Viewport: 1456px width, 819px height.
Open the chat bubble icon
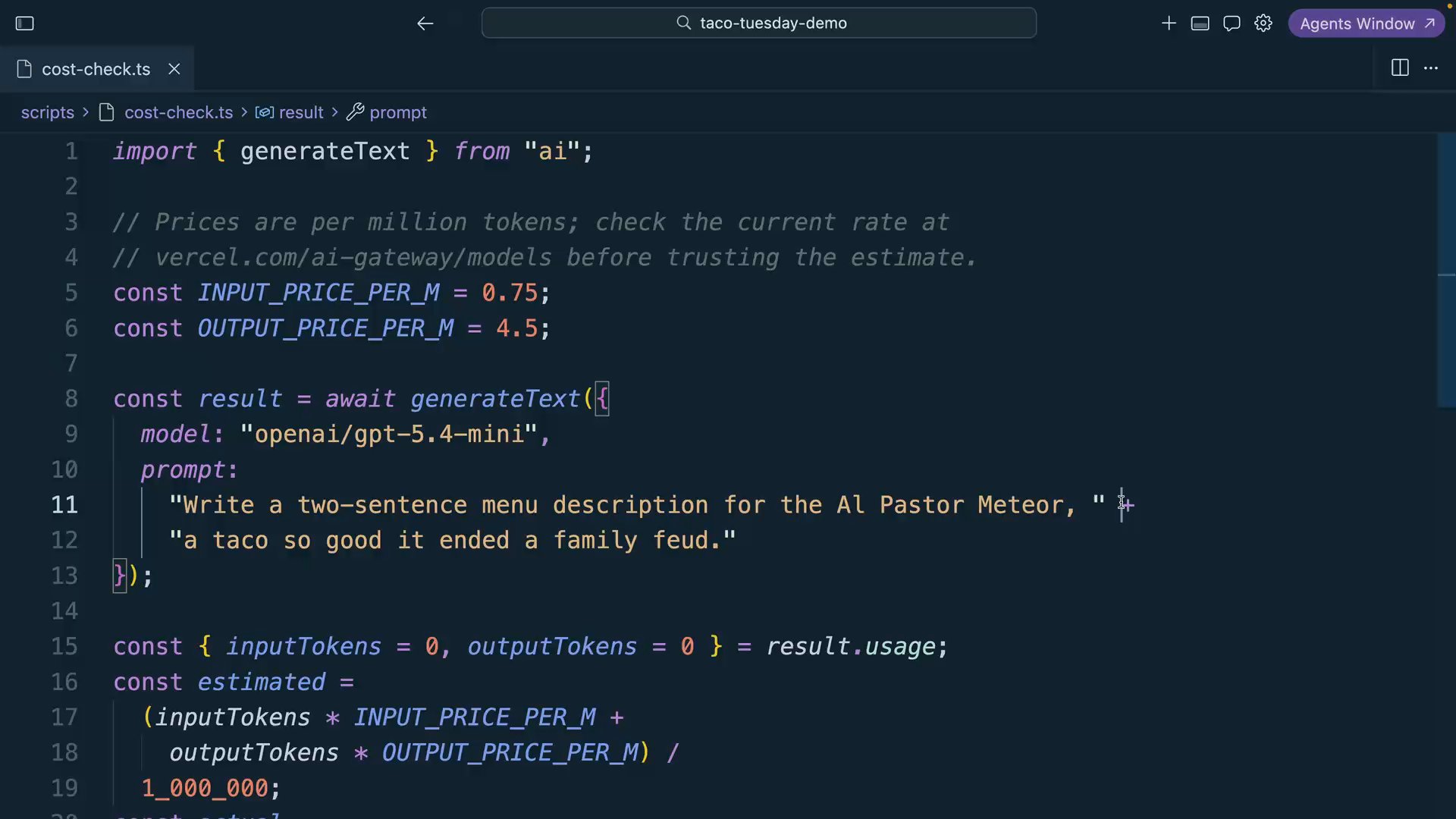(x=1232, y=24)
